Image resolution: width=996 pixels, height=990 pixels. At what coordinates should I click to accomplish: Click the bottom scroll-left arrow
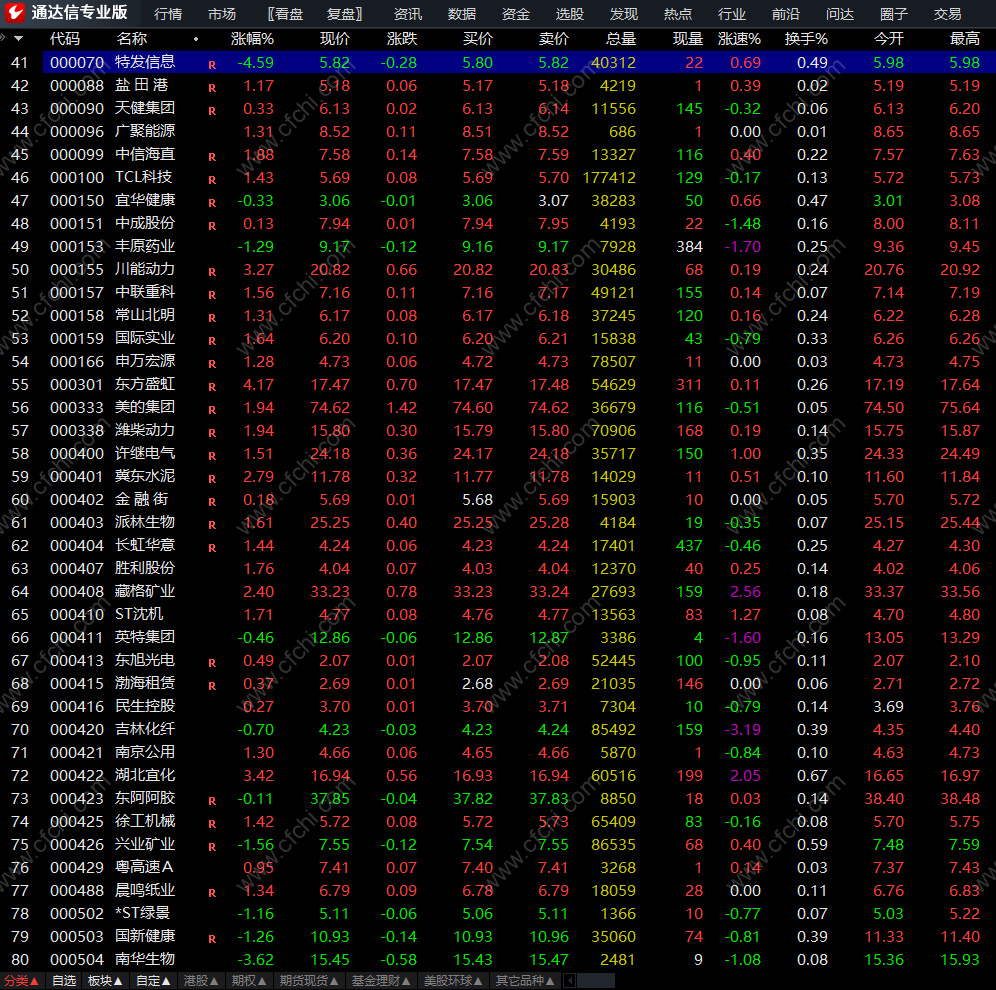tap(570, 981)
